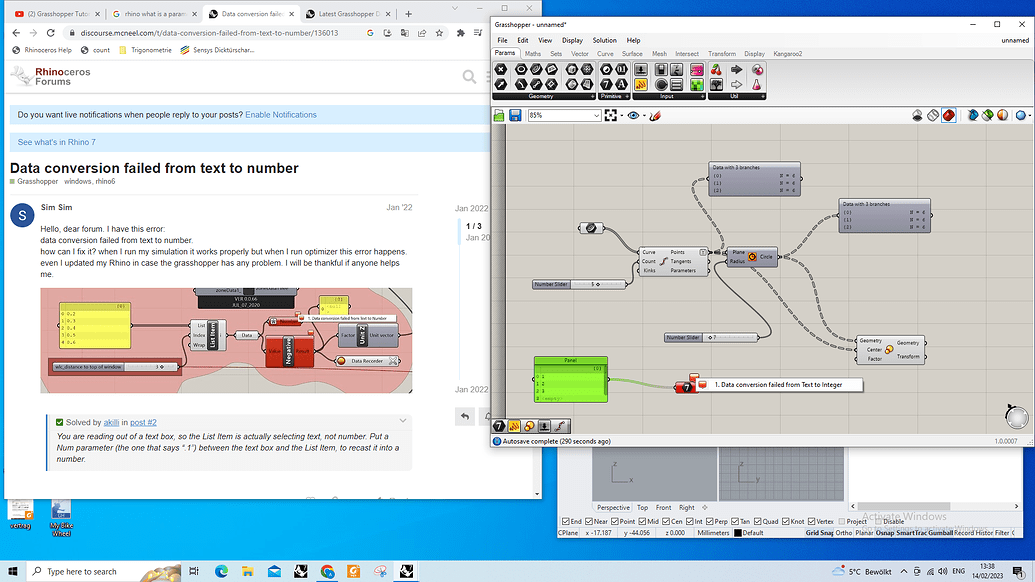This screenshot has height=582, width=1035.
Task: Click the Open file green folder icon
Action: (x=500, y=116)
